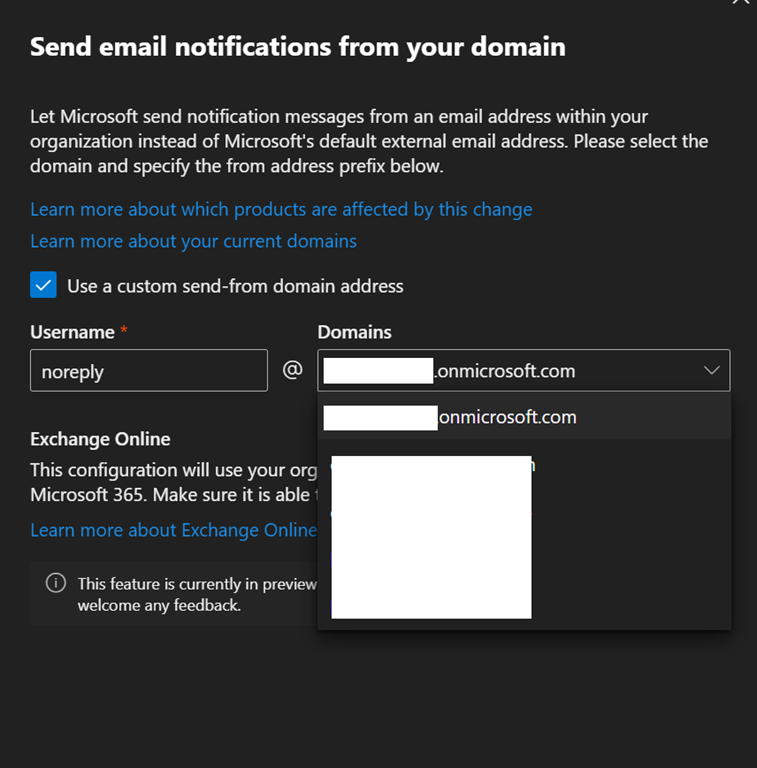This screenshot has width=757, height=768.
Task: Click the 'Send email notifications from your domain' heading
Action: (x=297, y=47)
